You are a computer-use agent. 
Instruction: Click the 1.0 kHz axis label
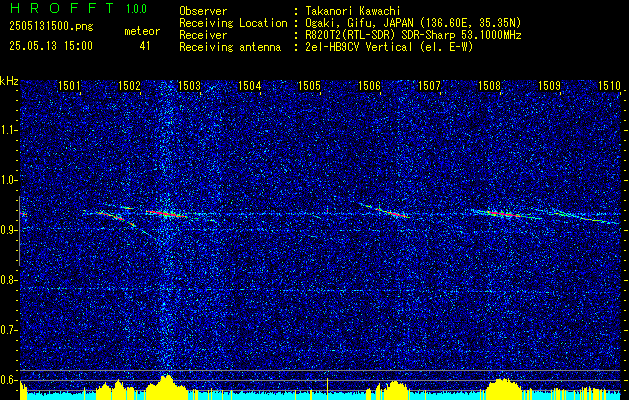pos(8,180)
